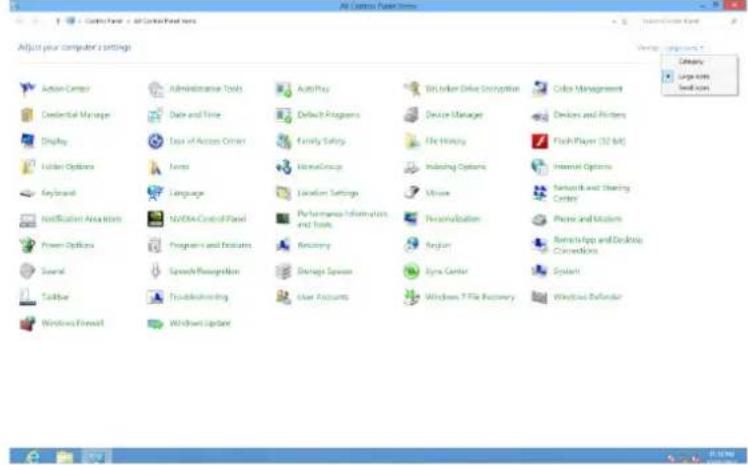The image size is (748, 465).
Task: Open the Windows 7 File Recovery link
Action: click(x=470, y=297)
